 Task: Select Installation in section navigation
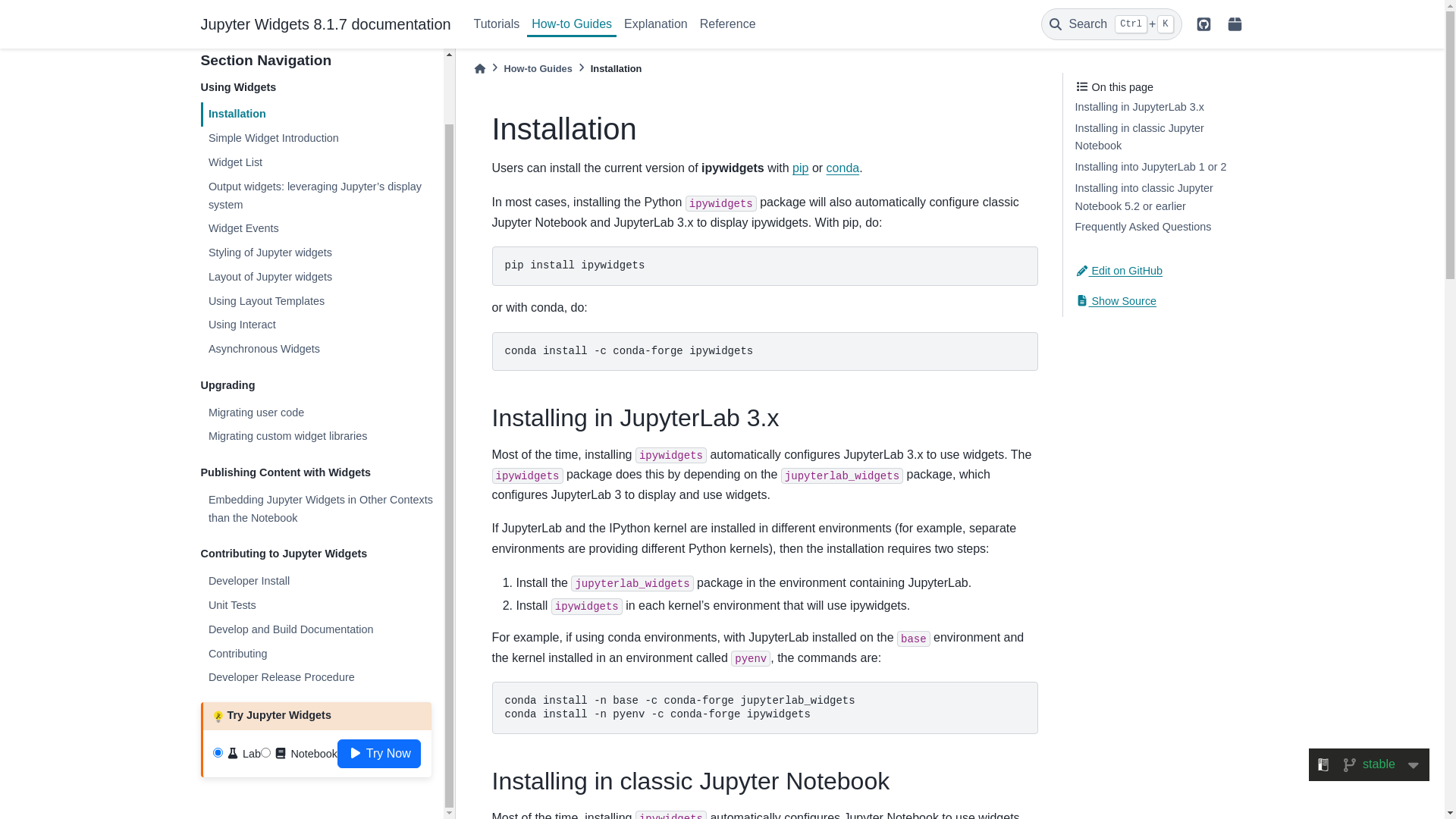pyautogui.click(x=237, y=115)
